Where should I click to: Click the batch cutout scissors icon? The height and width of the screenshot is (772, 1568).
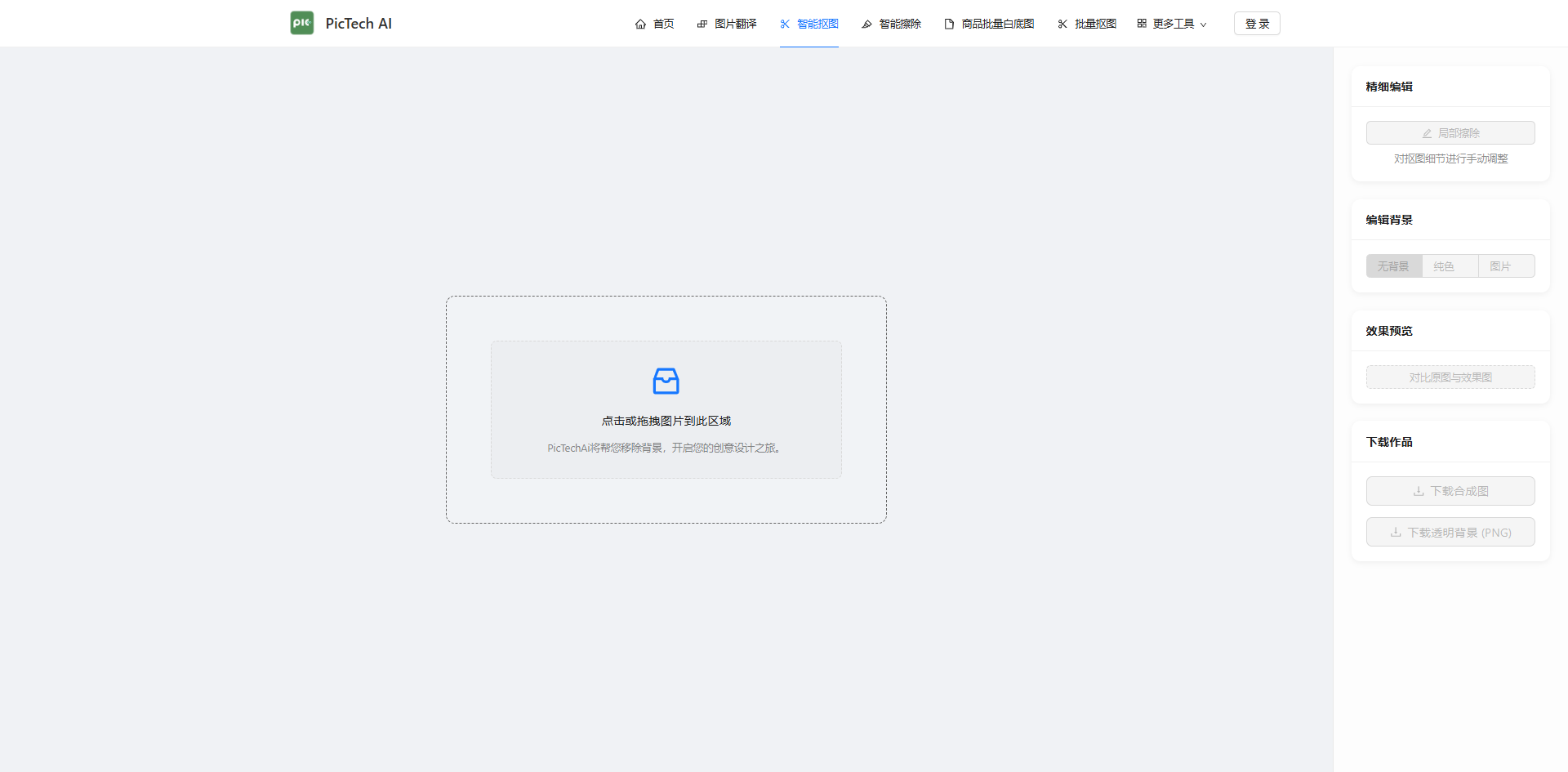point(1062,25)
